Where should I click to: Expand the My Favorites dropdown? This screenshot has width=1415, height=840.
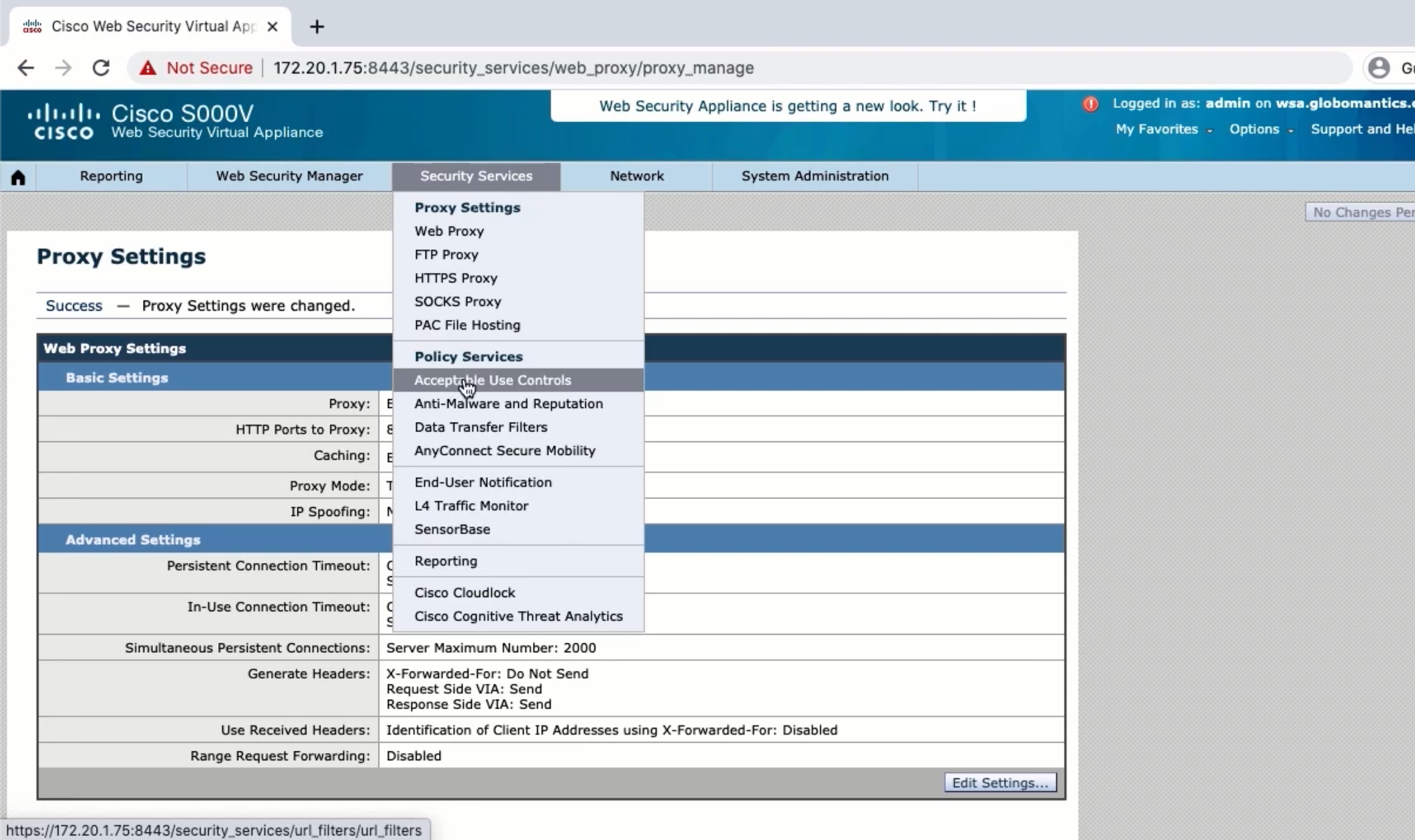1164,129
